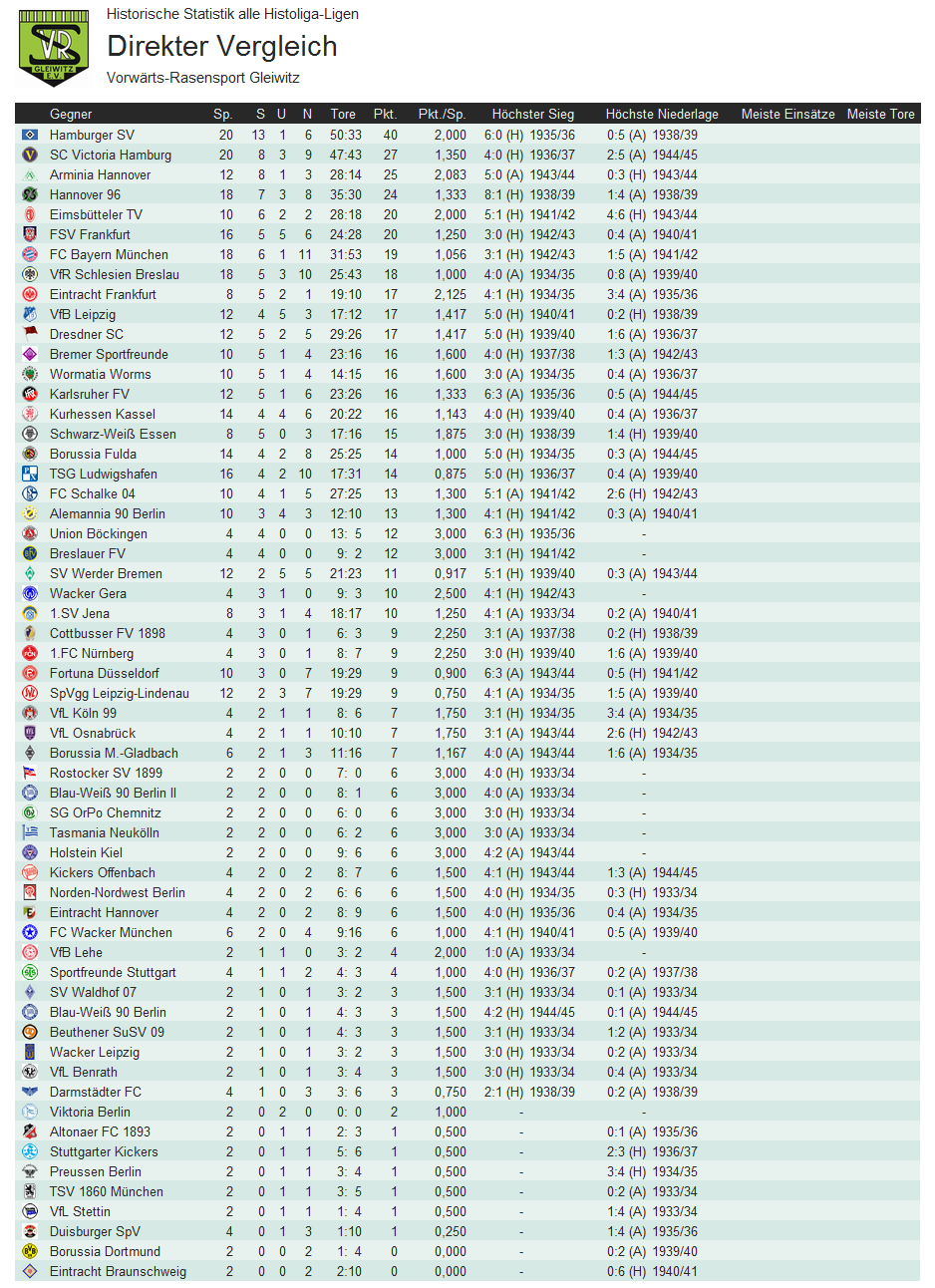This screenshot has width=935, height=1288.
Task: Click the 1.FC Nürnberg crest icon
Action: click(30, 653)
